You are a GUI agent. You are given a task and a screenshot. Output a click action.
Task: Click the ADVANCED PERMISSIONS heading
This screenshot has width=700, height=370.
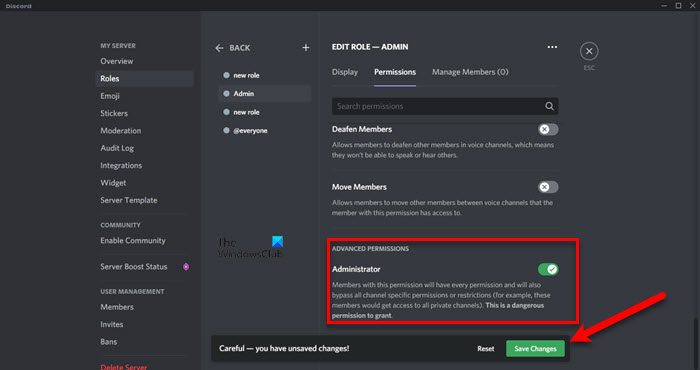click(x=370, y=249)
